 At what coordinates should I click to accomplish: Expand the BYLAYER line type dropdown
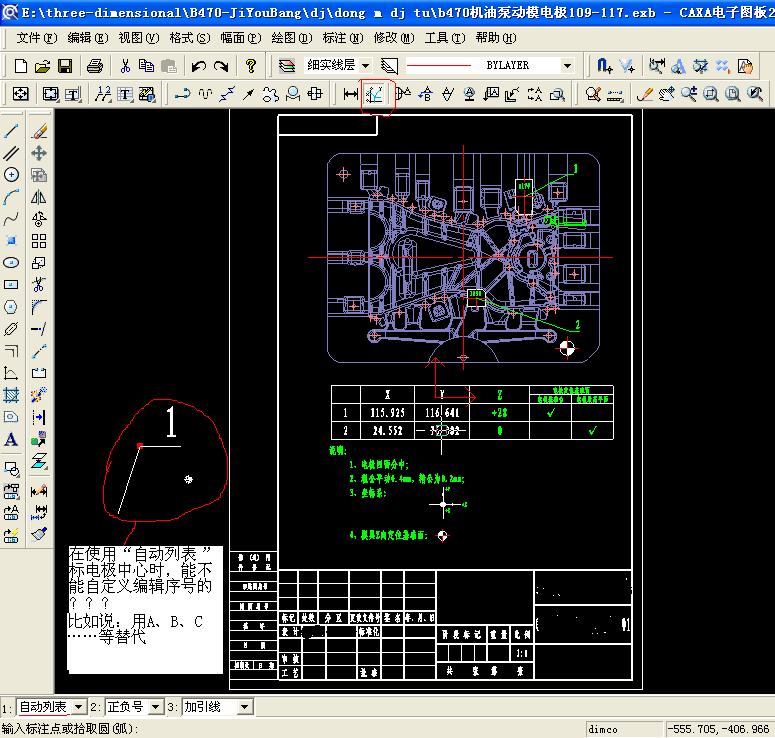point(567,66)
